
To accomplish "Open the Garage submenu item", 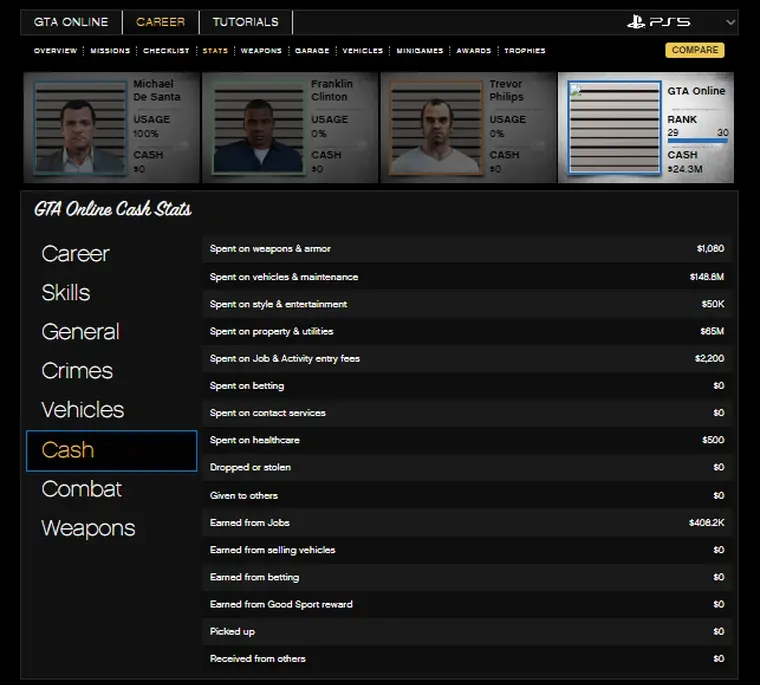I will pyautogui.click(x=312, y=50).
